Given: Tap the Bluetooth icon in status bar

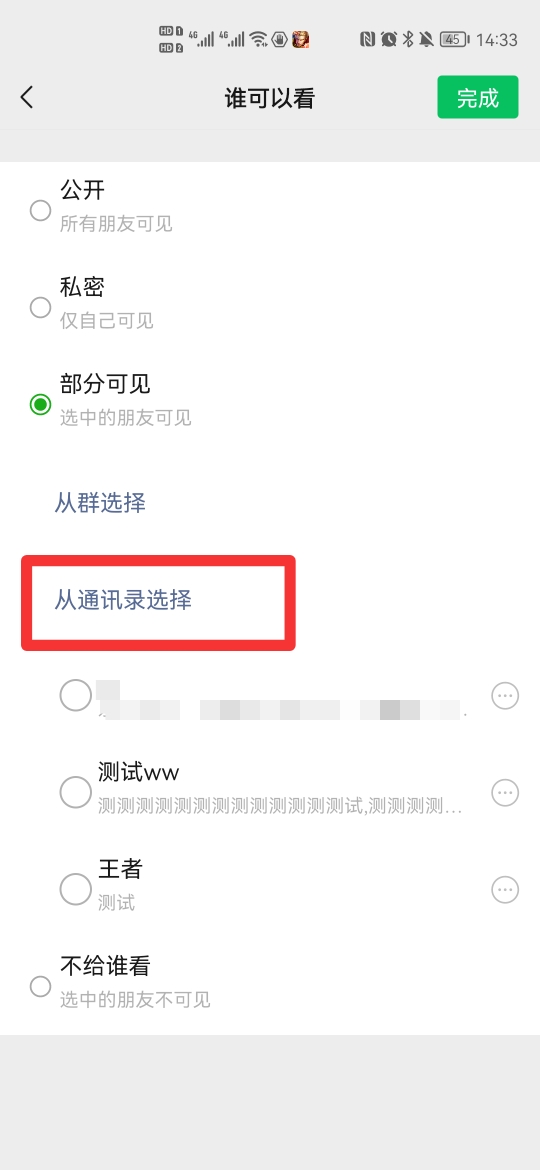Looking at the screenshot, I should [x=408, y=39].
